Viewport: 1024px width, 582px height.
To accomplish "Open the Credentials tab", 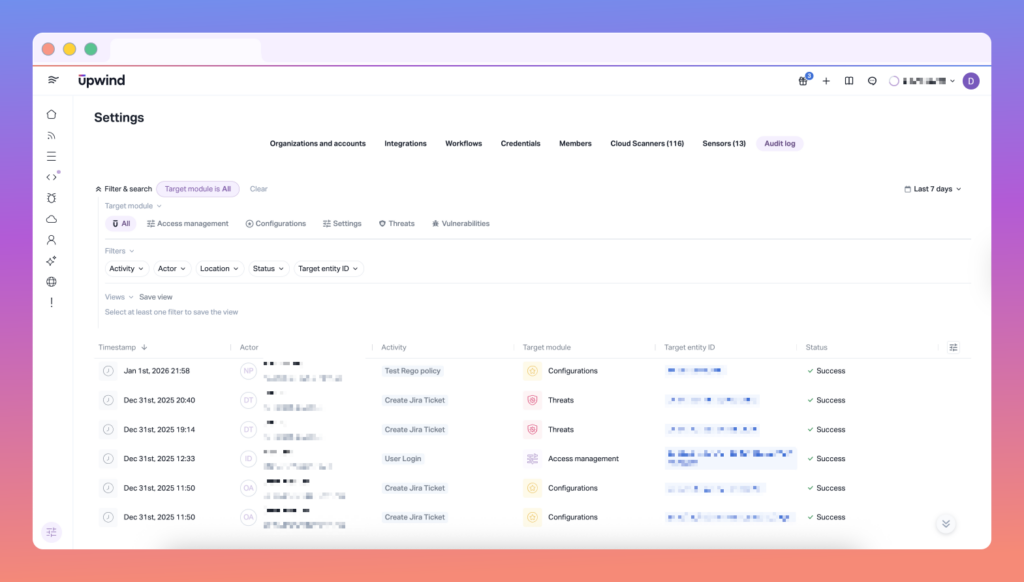I will [520, 143].
